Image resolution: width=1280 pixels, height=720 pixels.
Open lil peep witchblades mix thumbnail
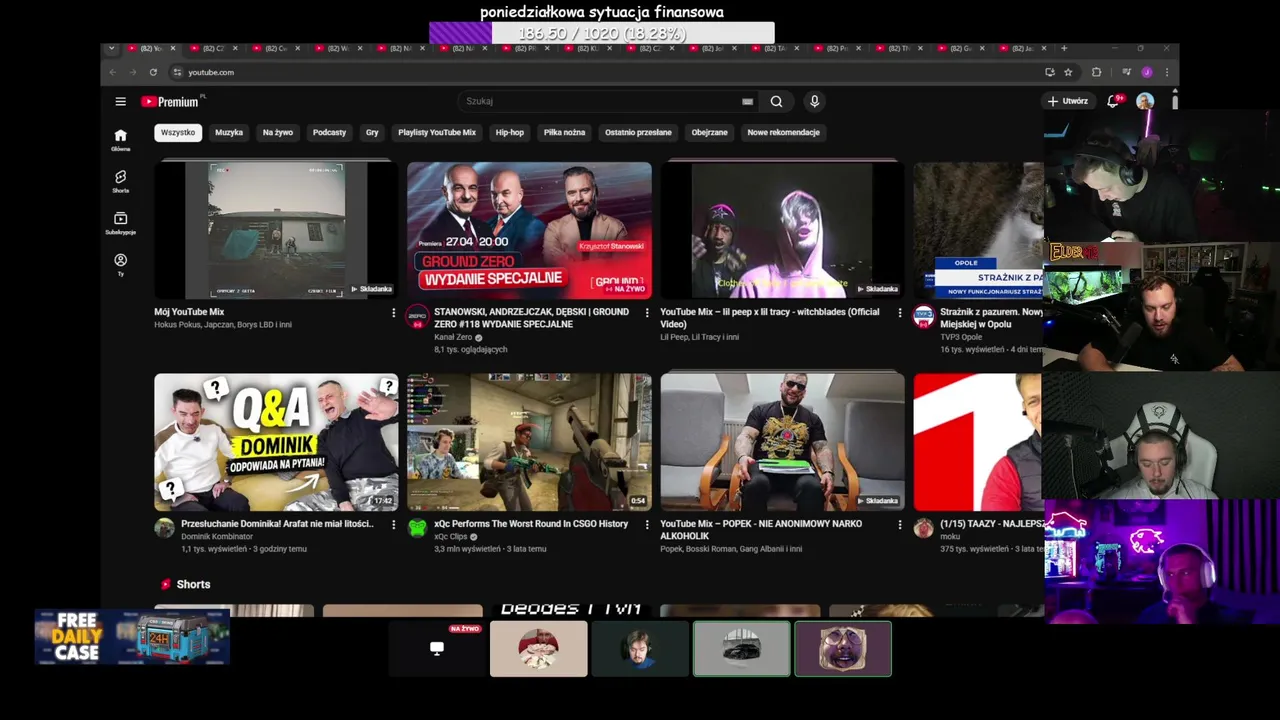coord(782,230)
